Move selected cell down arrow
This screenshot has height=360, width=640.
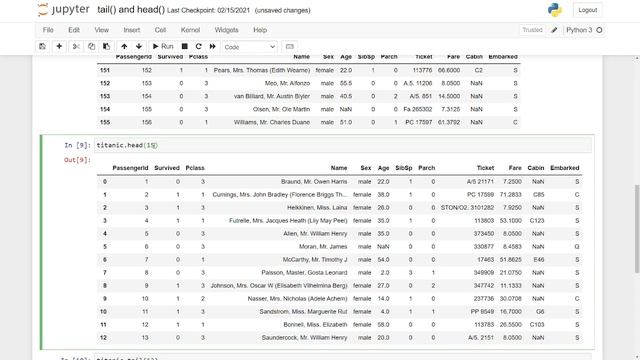(139, 47)
